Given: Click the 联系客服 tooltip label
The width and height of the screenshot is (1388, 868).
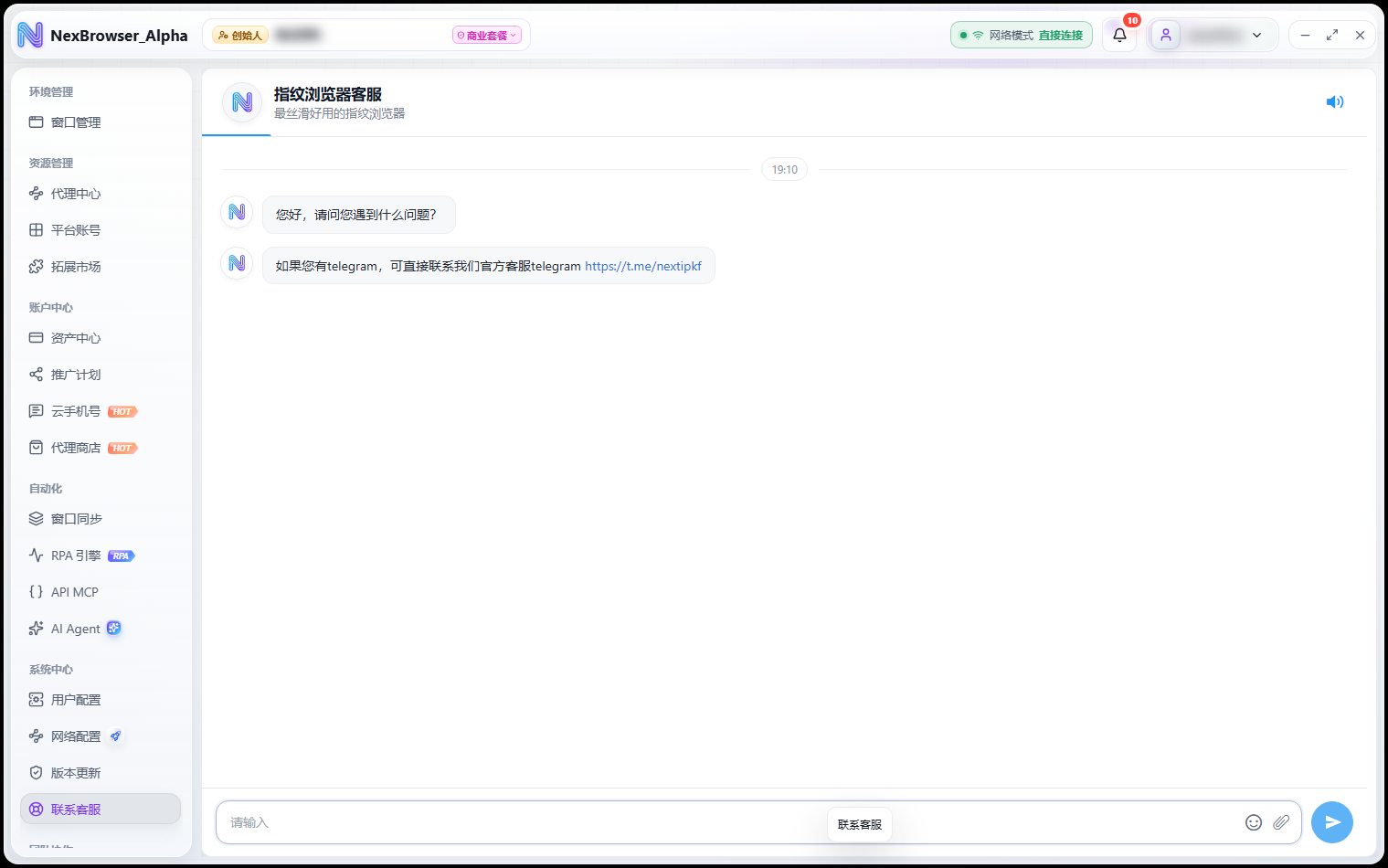Looking at the screenshot, I should (860, 825).
